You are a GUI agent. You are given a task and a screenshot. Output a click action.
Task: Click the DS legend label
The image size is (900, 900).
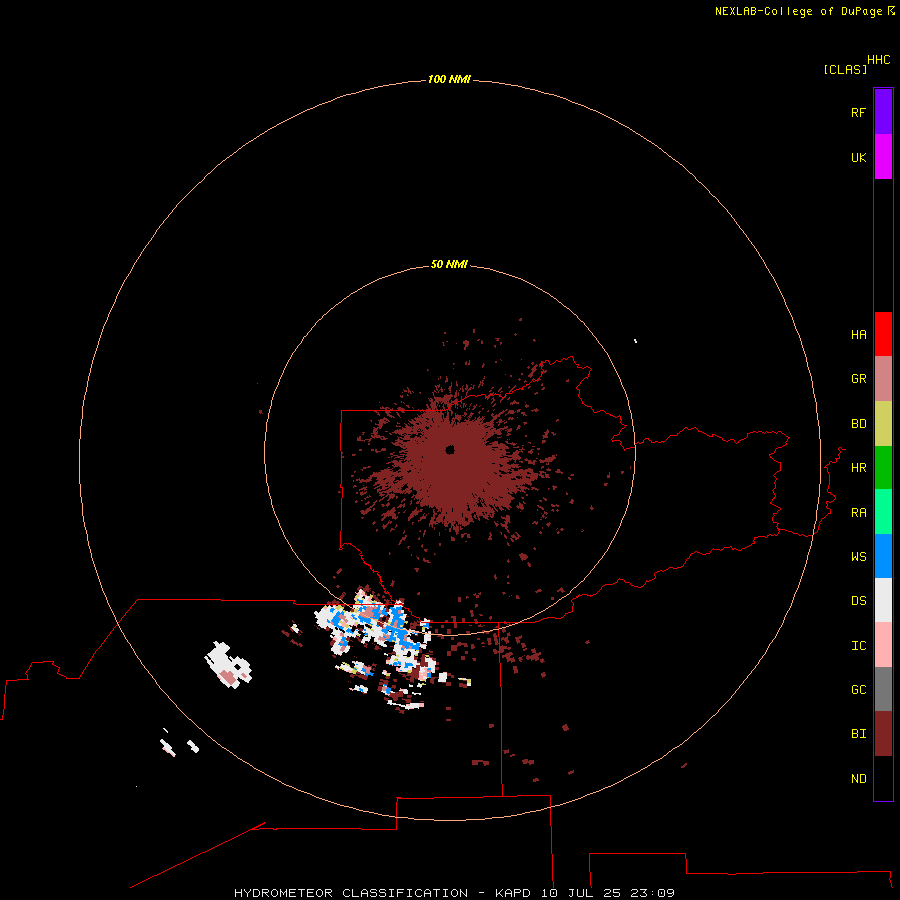pos(859,601)
